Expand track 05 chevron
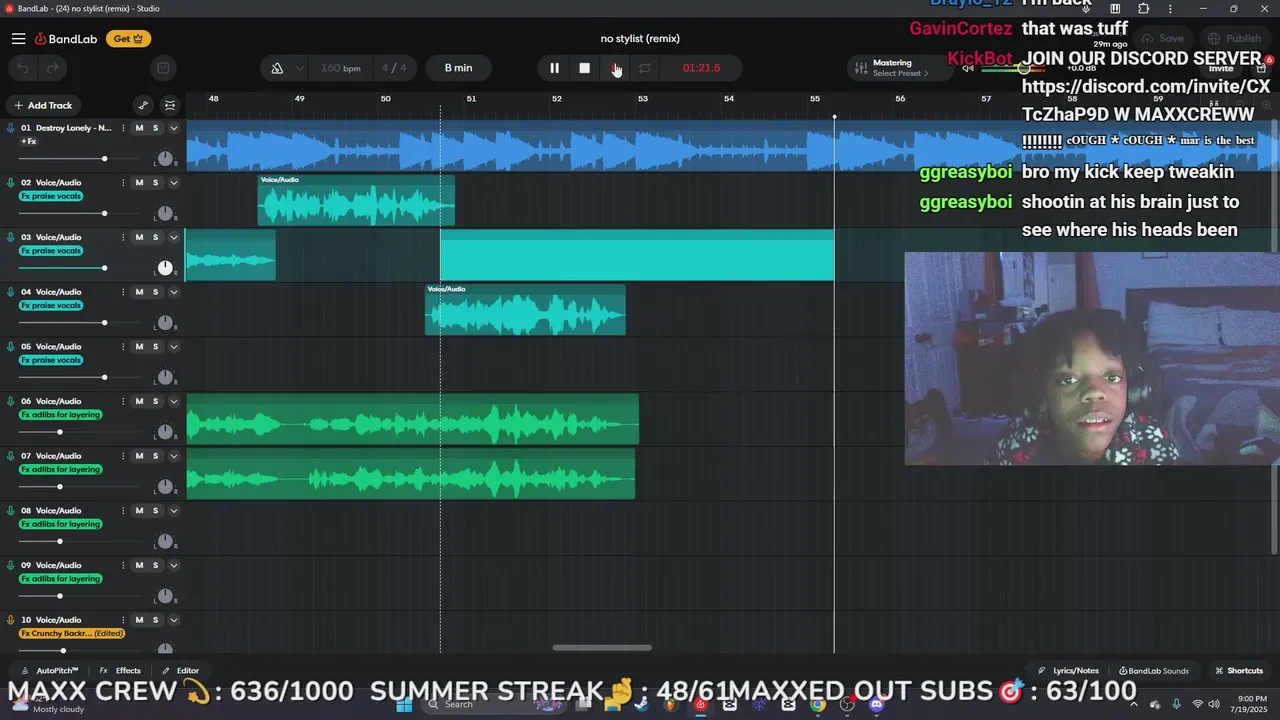 click(173, 347)
